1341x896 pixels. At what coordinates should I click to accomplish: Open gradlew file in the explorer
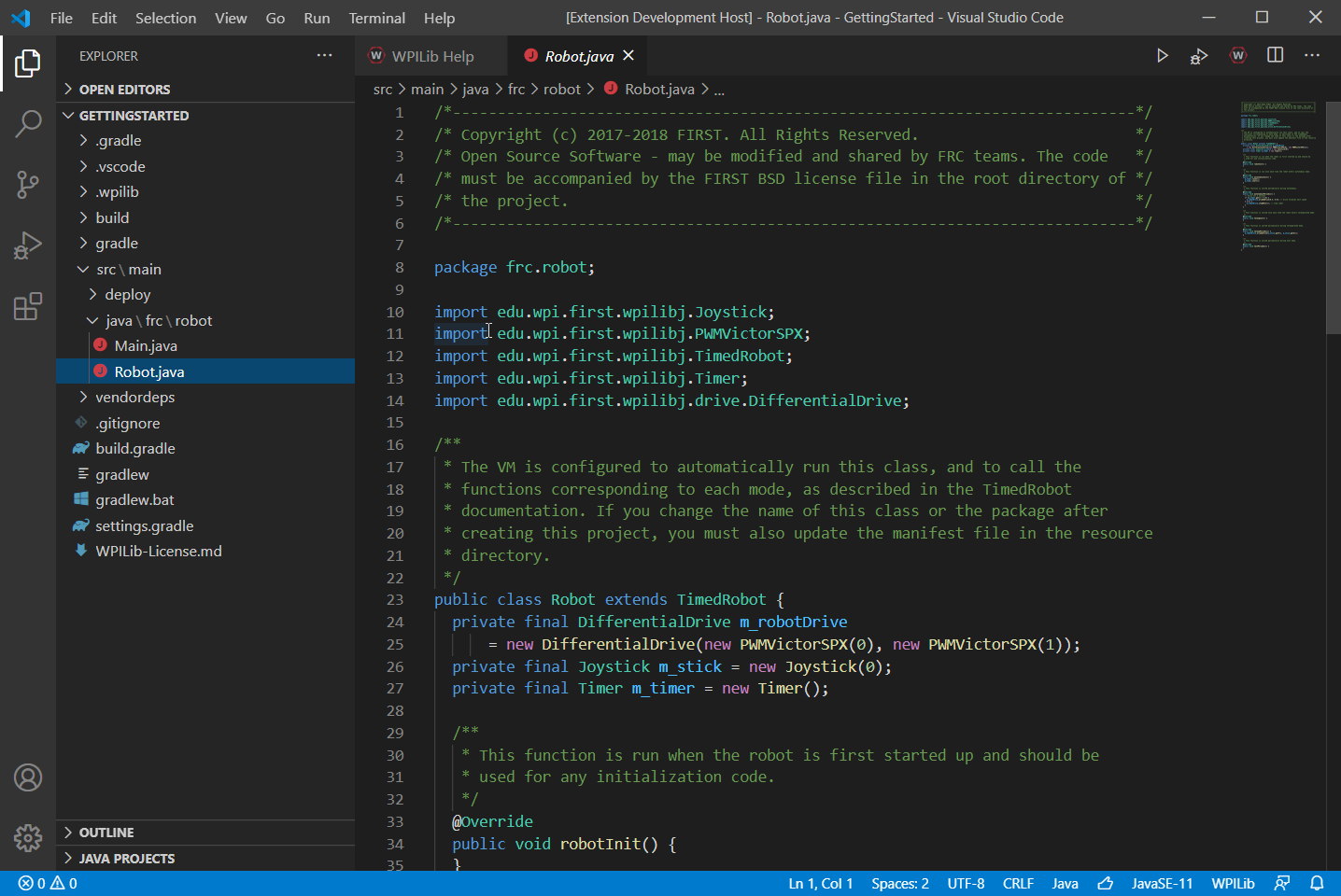point(205,474)
